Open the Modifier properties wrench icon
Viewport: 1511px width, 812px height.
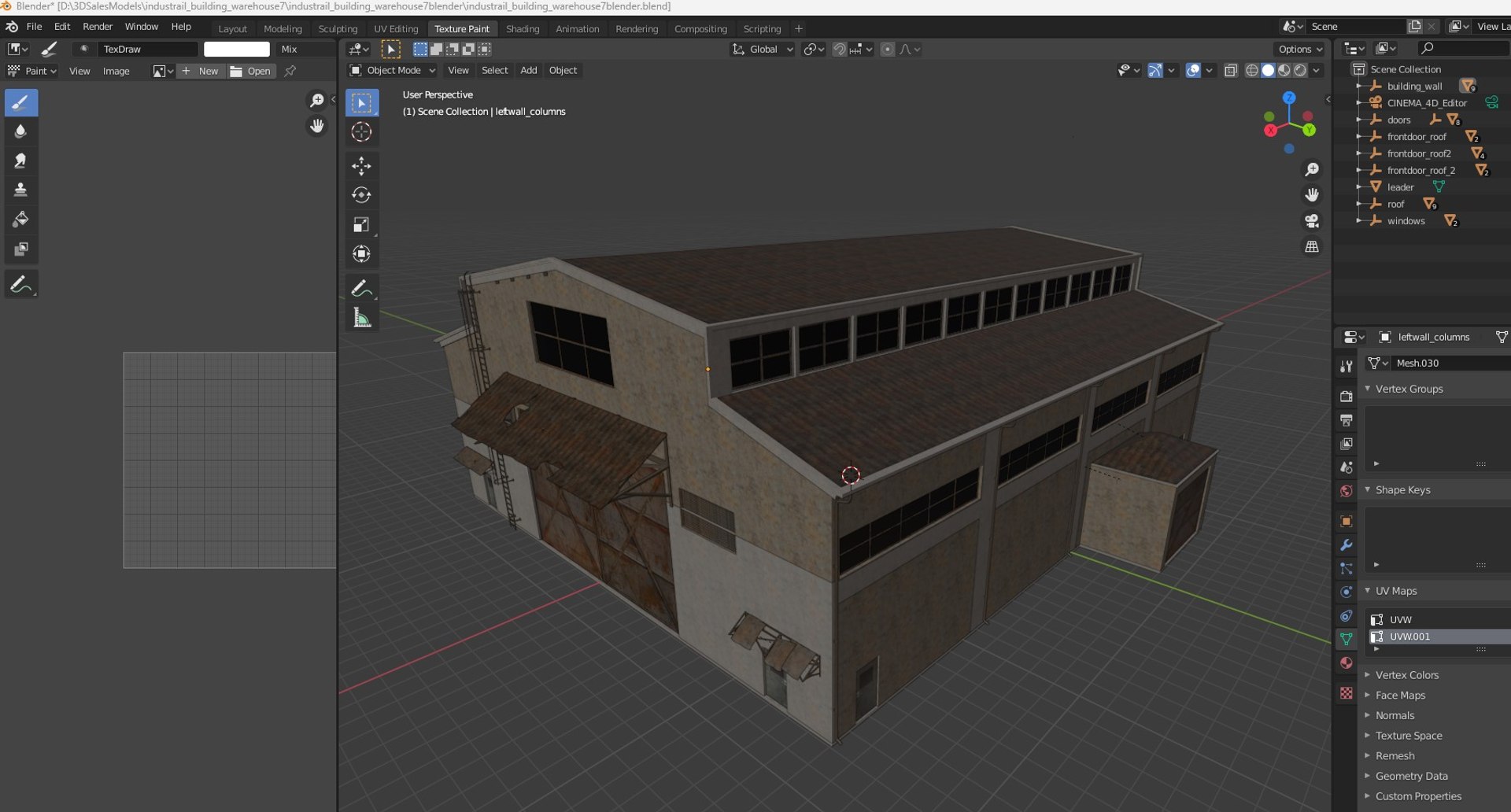coord(1346,544)
